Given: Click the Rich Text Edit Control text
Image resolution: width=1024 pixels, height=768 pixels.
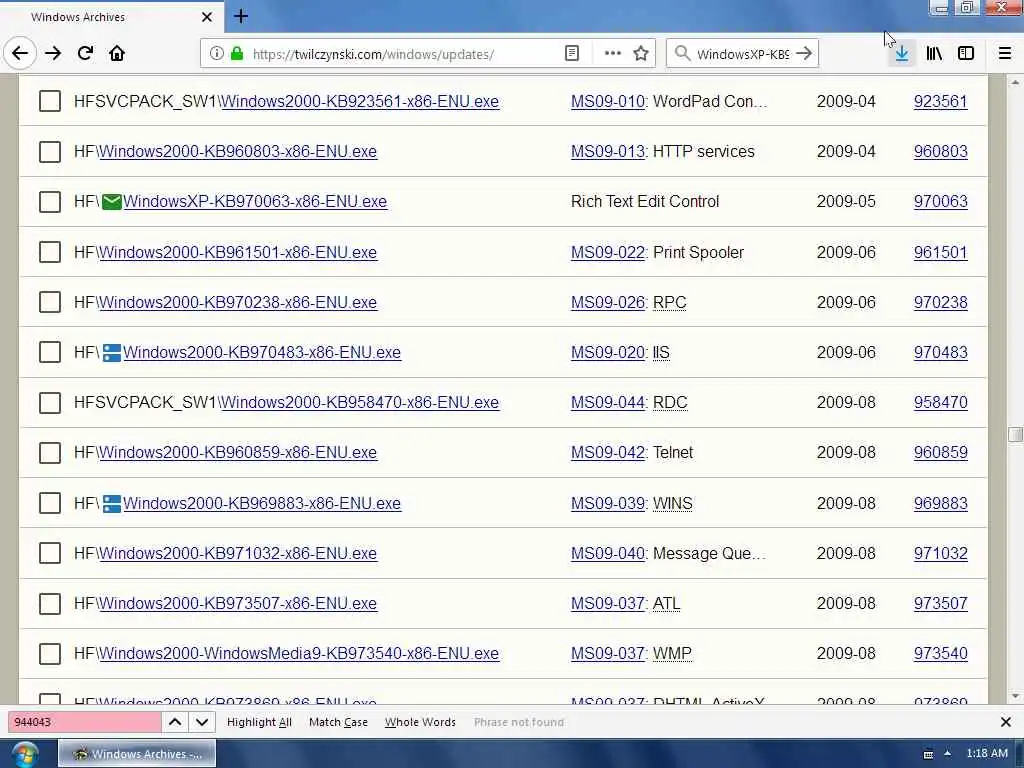Looking at the screenshot, I should [645, 202].
